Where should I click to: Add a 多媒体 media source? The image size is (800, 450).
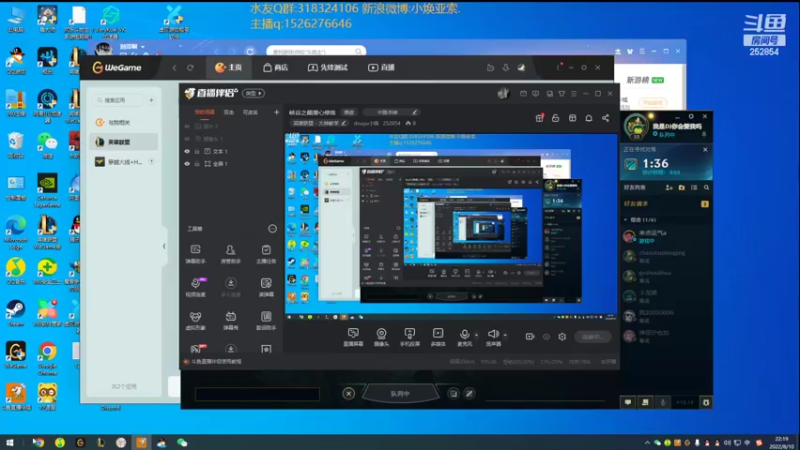click(438, 337)
